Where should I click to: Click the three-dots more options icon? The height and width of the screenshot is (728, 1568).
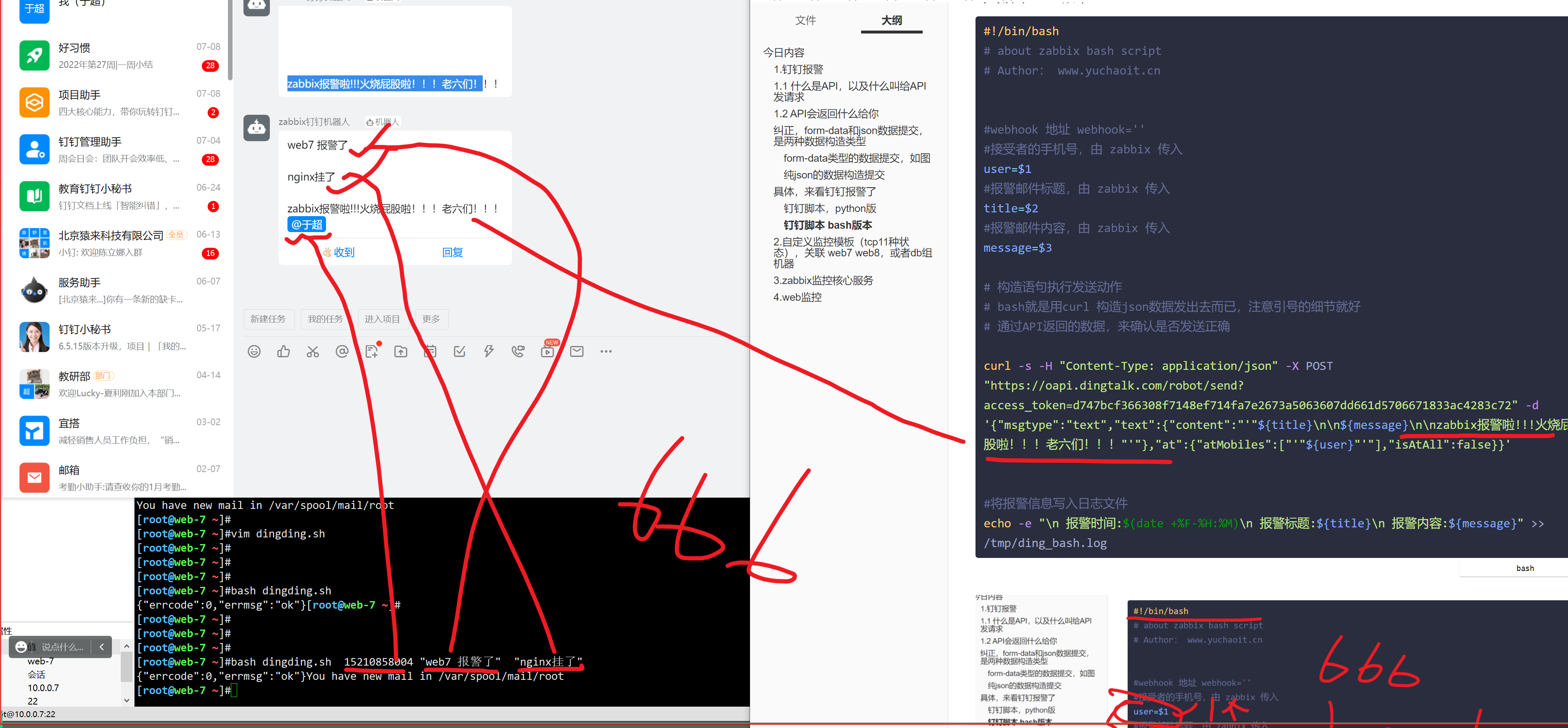coord(605,351)
